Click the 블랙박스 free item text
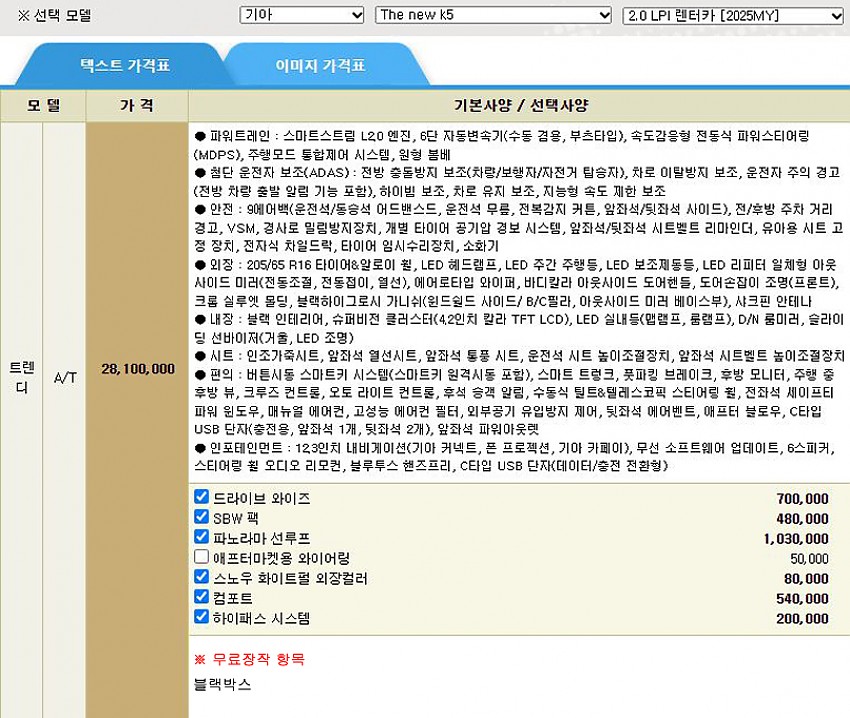Screen dimensions: 850x718 pos(222,684)
